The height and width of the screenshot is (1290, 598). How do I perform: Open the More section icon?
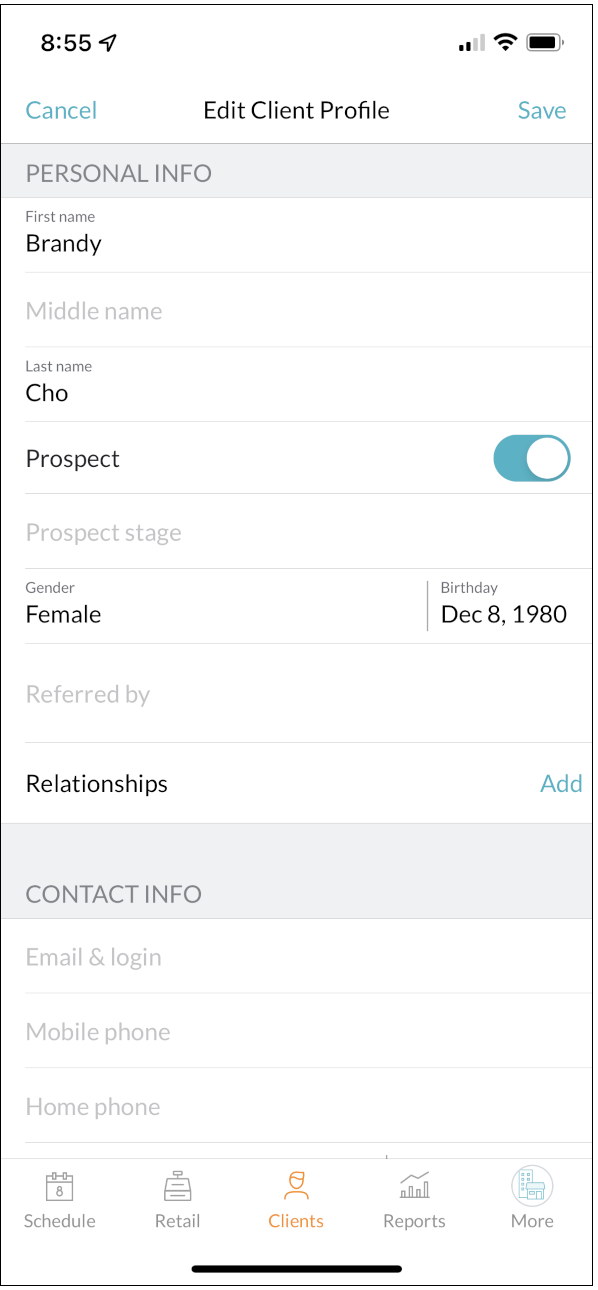531,1185
